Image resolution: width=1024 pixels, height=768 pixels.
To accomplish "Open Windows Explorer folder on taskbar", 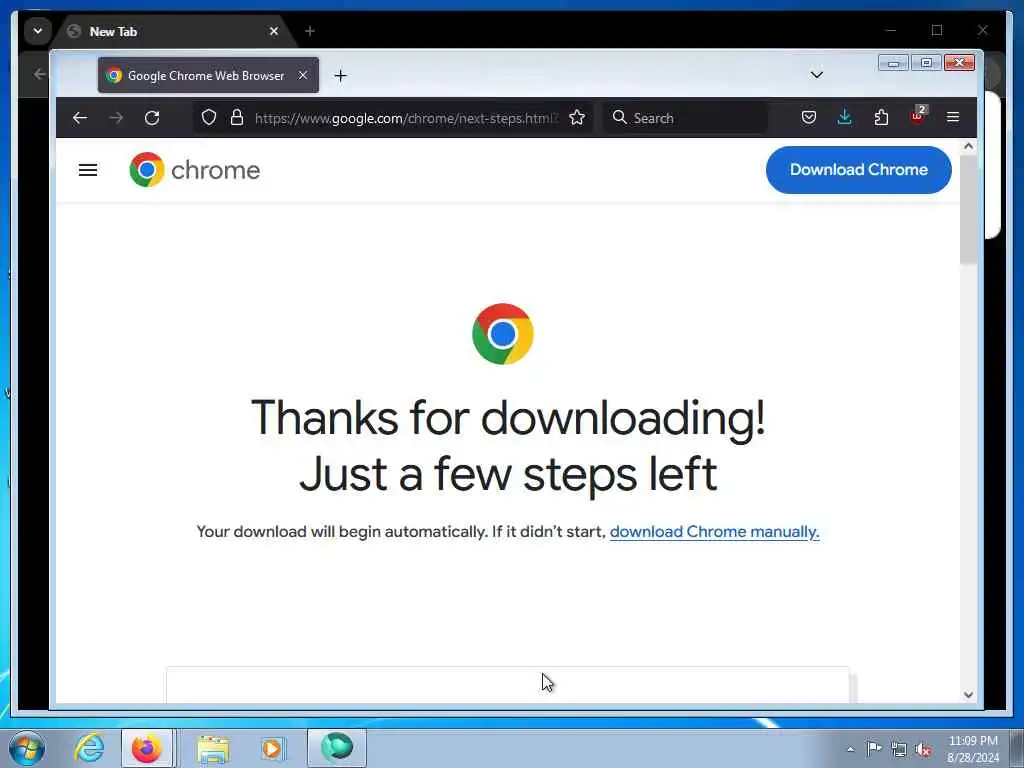I will (214, 748).
